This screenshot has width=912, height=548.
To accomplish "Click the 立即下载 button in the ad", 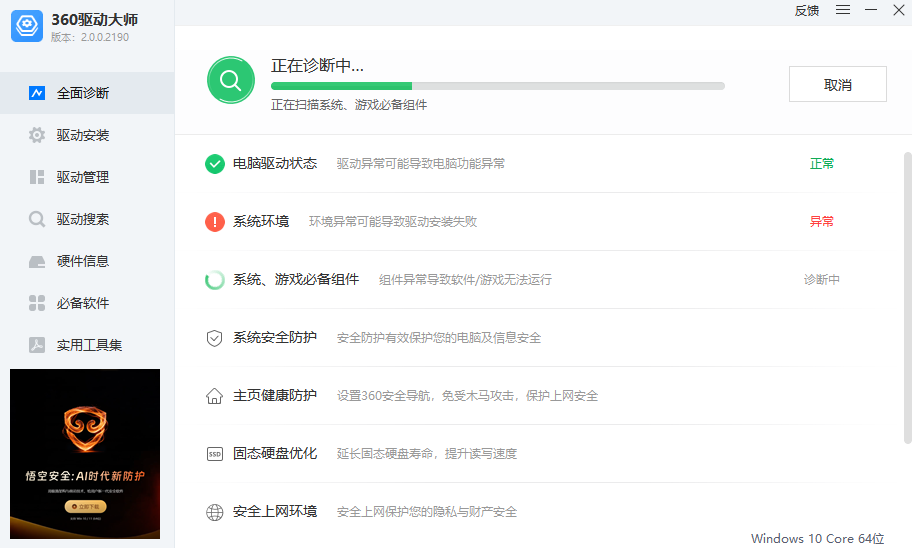I will coord(85,507).
